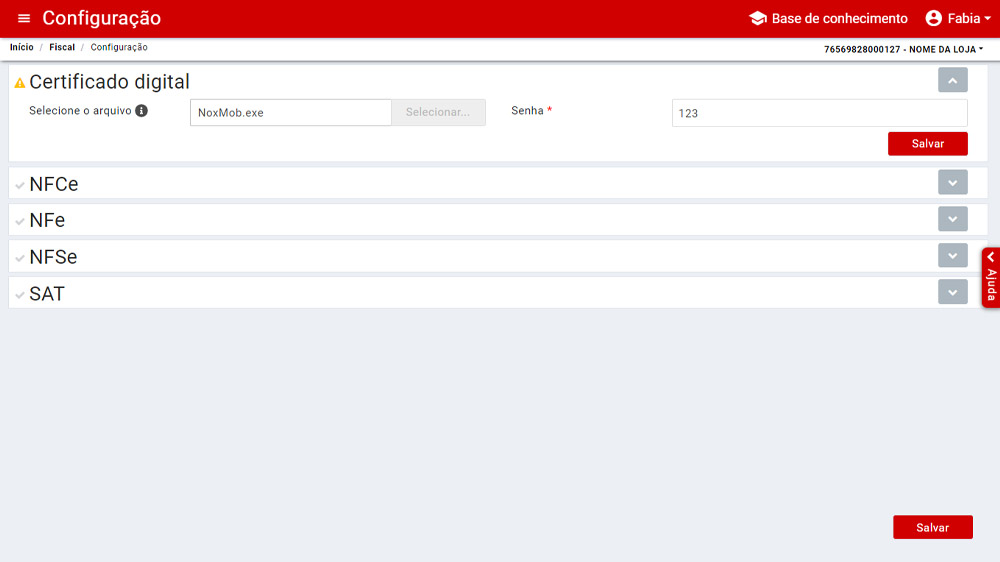Click the checkmark icon beside SAT
The image size is (1000, 562).
pyautogui.click(x=20, y=295)
